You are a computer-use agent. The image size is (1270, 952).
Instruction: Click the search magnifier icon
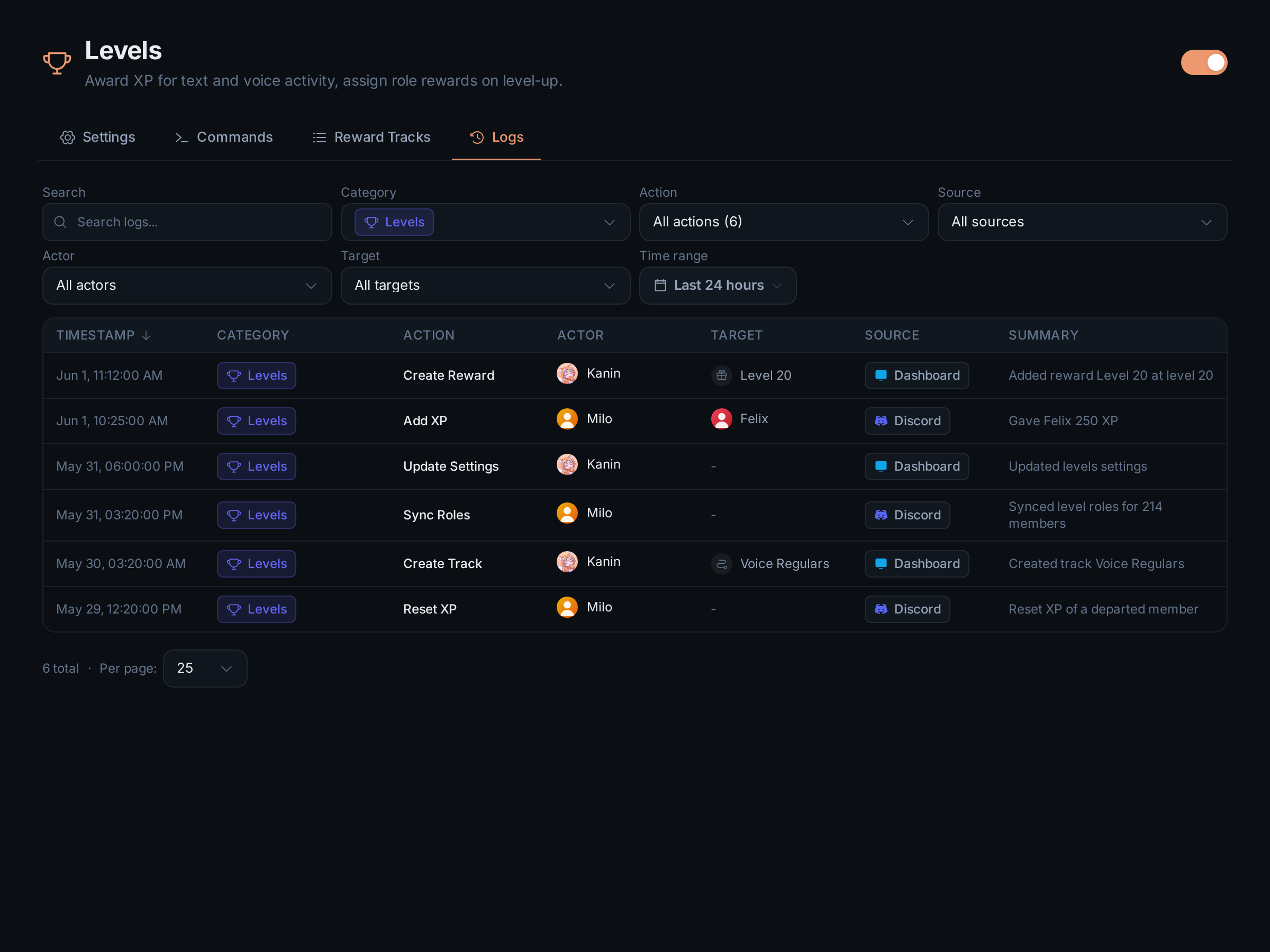coord(60,222)
